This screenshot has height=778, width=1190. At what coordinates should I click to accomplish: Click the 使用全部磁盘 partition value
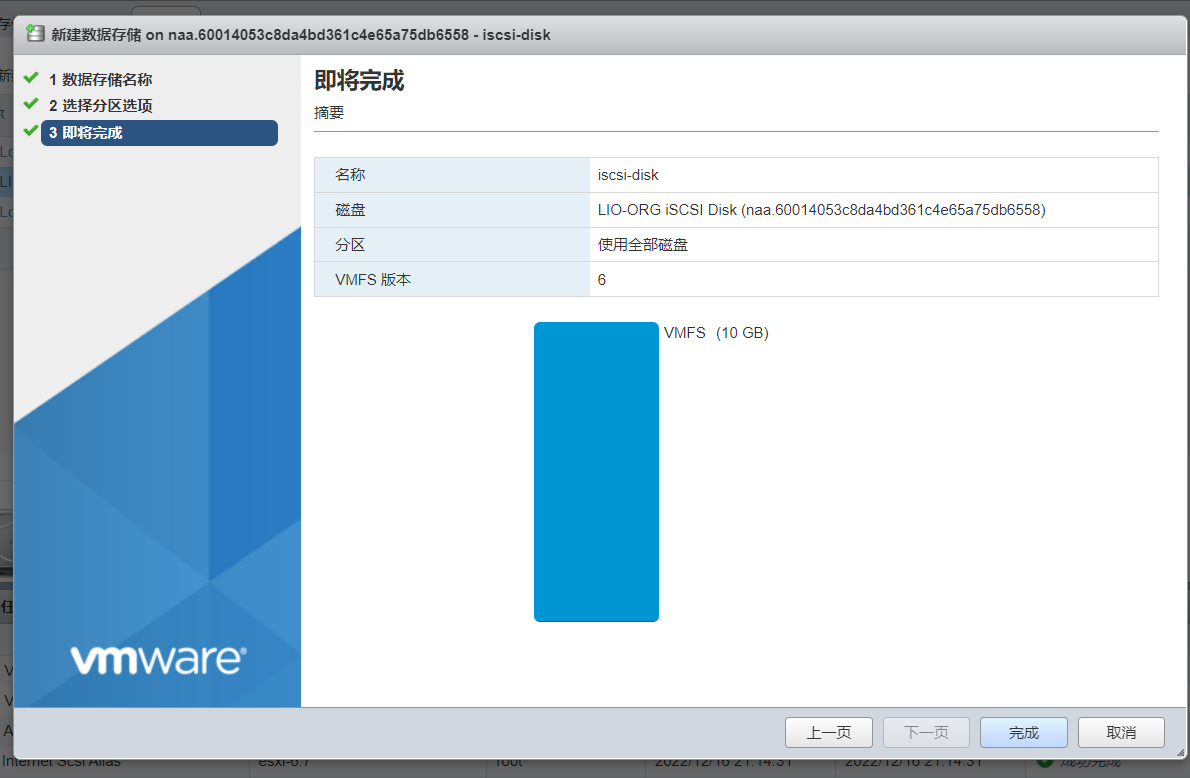coord(642,245)
